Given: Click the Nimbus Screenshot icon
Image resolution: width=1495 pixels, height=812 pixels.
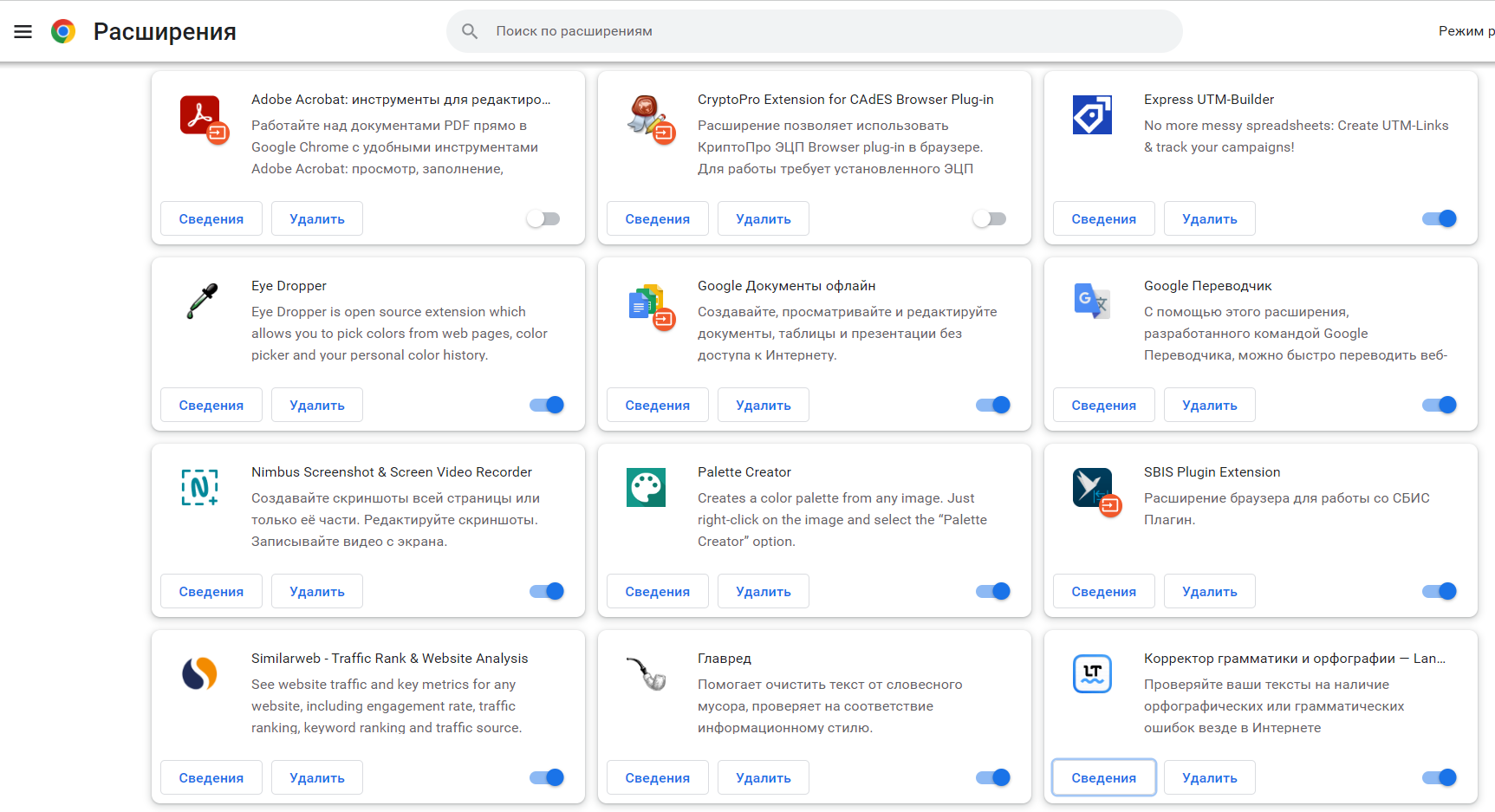Looking at the screenshot, I should click(x=199, y=487).
